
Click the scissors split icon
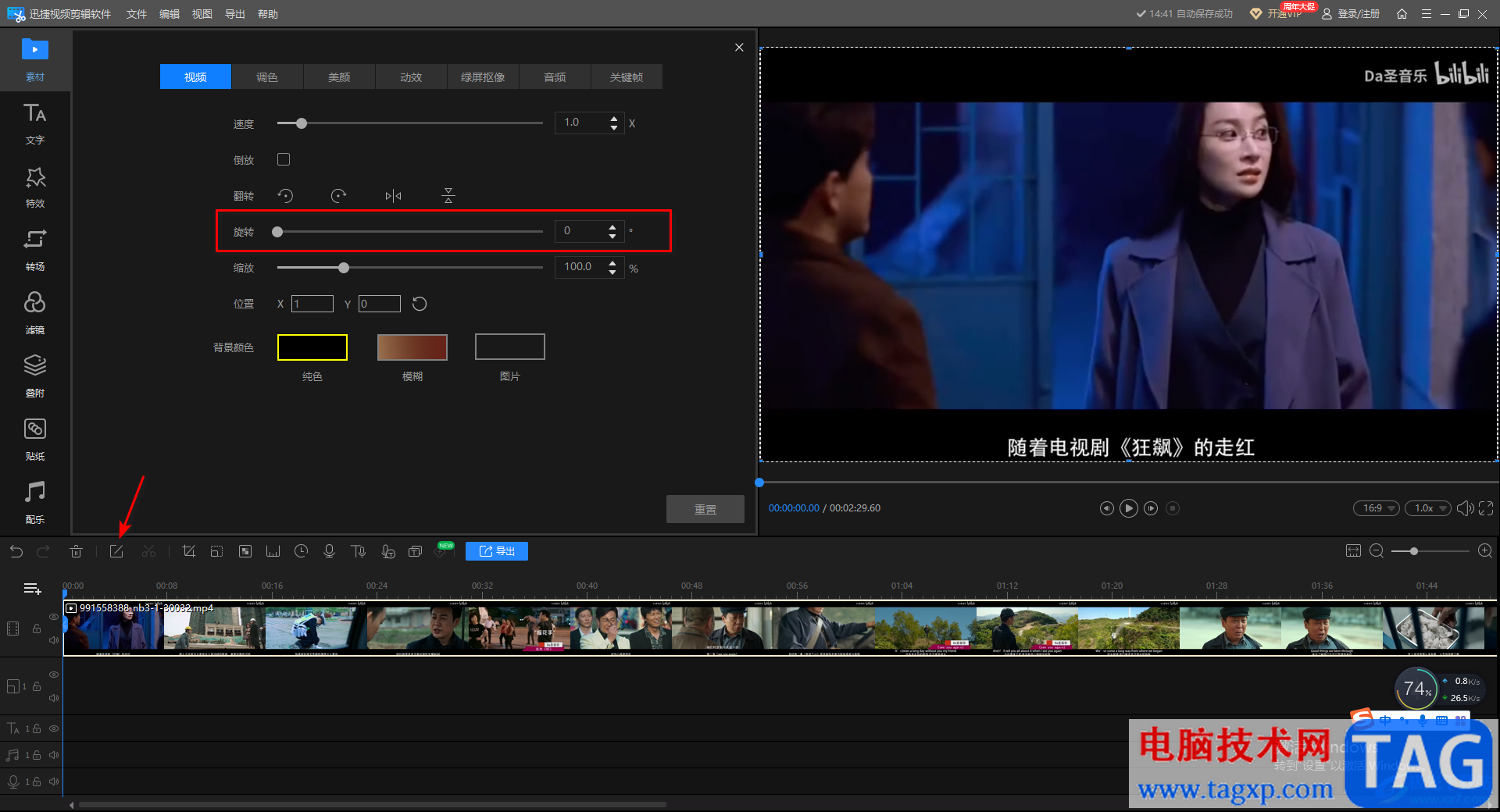click(x=148, y=551)
